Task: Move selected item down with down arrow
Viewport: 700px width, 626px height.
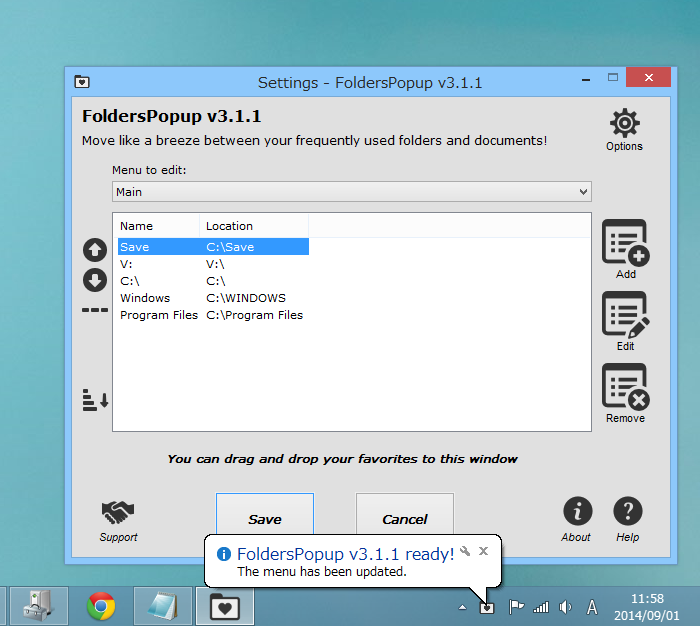Action: (x=95, y=280)
